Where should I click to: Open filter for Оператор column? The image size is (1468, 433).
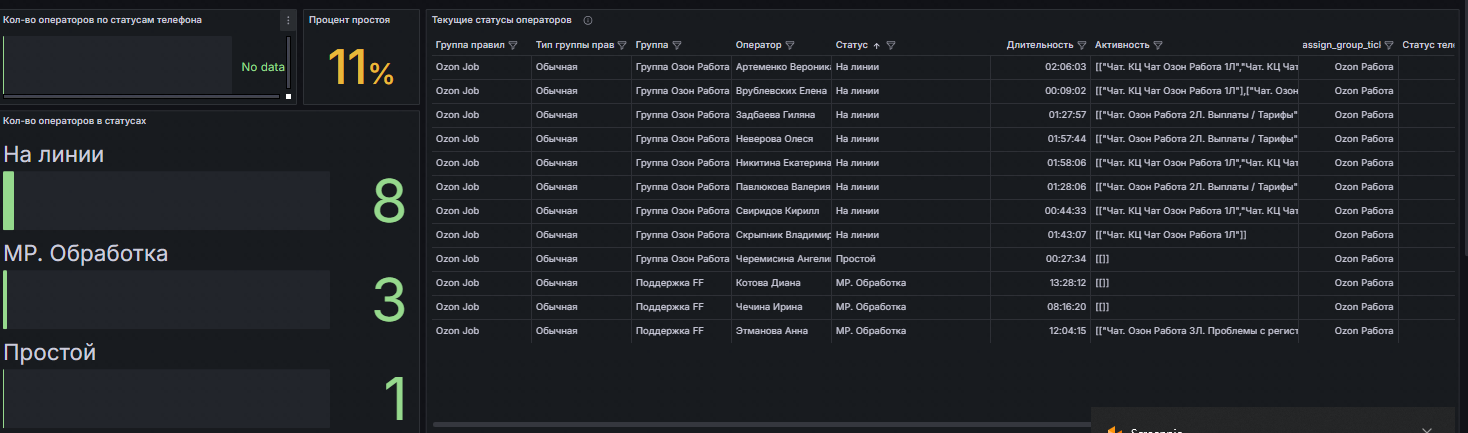(790, 45)
